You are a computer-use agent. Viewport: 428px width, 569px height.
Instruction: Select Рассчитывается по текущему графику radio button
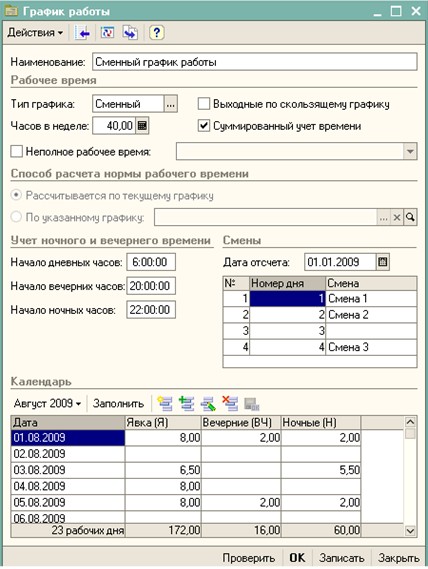[x=16, y=195]
